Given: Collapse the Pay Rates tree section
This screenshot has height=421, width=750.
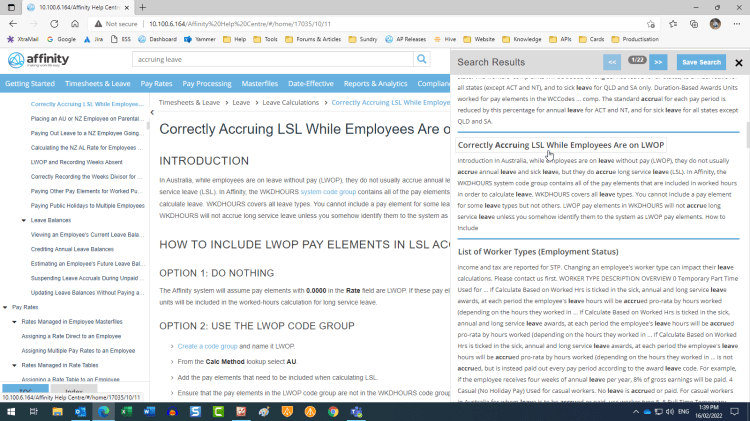Looking at the screenshot, I should click(5, 307).
